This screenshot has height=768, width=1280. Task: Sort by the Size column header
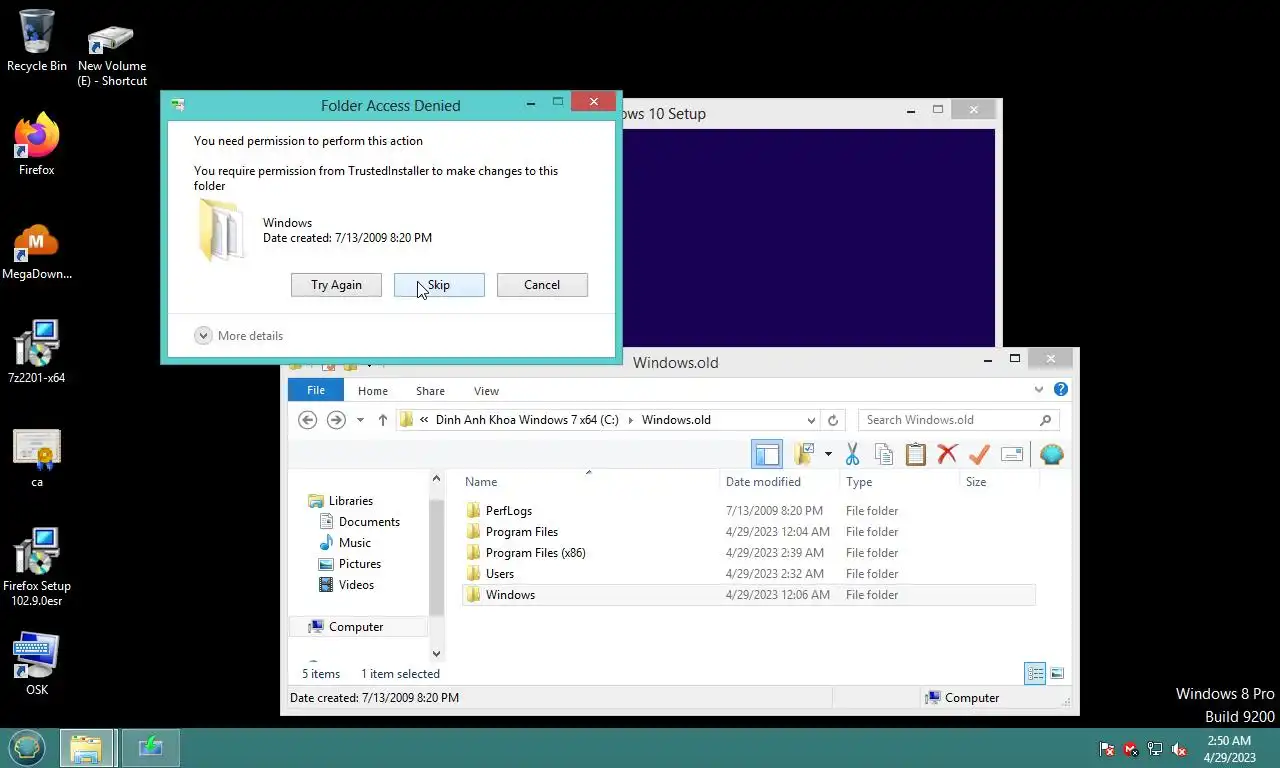[x=1000, y=482]
